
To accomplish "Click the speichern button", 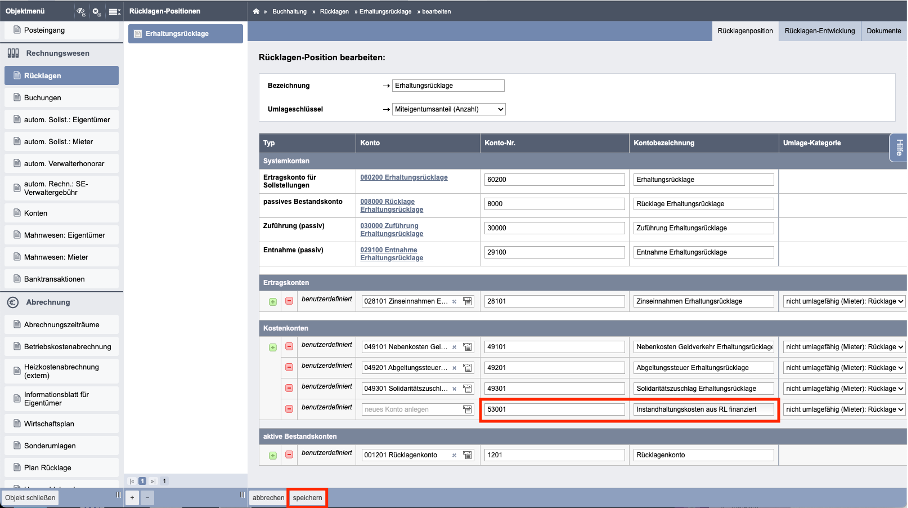I will pyautogui.click(x=307, y=498).
